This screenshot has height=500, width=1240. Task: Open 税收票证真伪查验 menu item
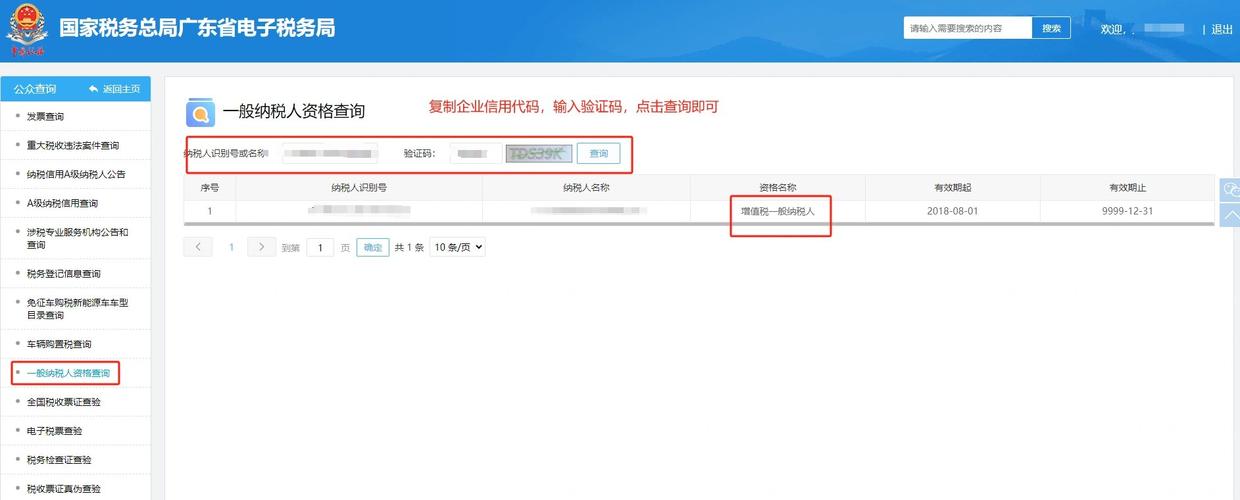tap(64, 489)
